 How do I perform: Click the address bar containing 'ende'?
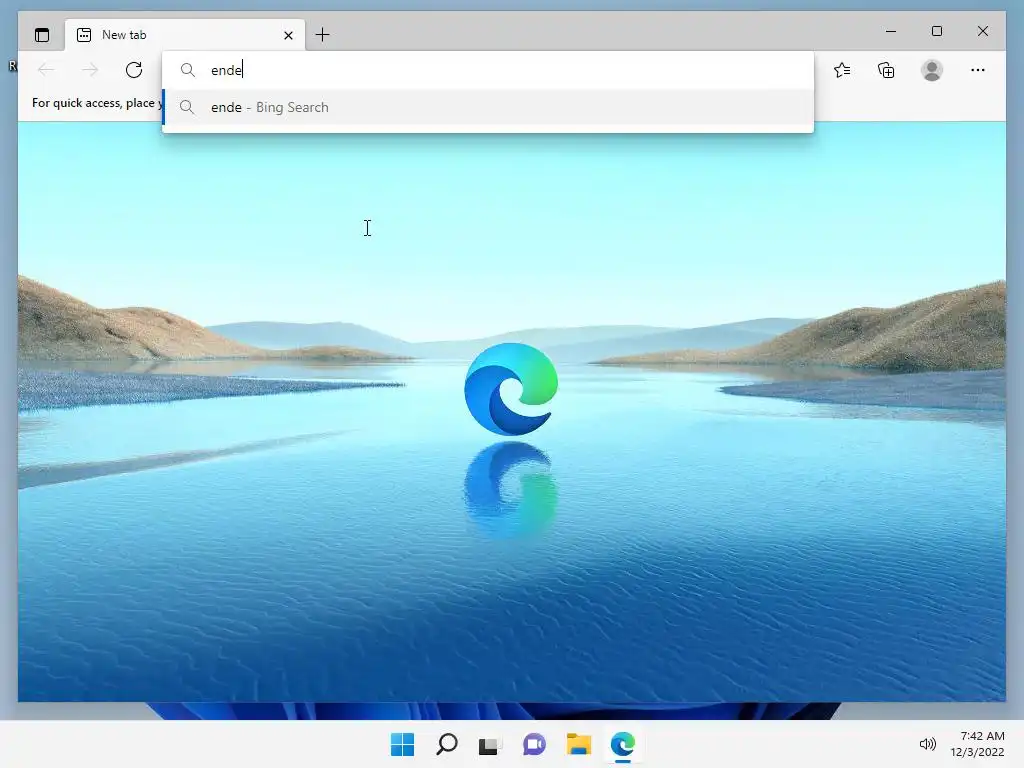coord(488,70)
